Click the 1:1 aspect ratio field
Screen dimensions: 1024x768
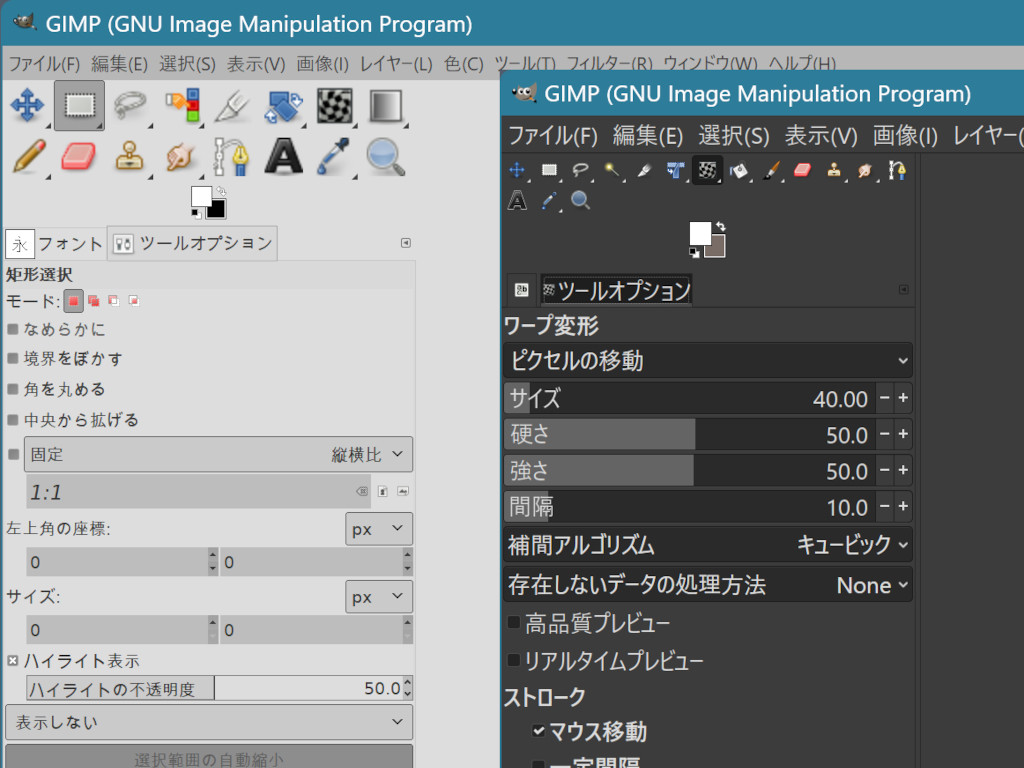(199, 492)
